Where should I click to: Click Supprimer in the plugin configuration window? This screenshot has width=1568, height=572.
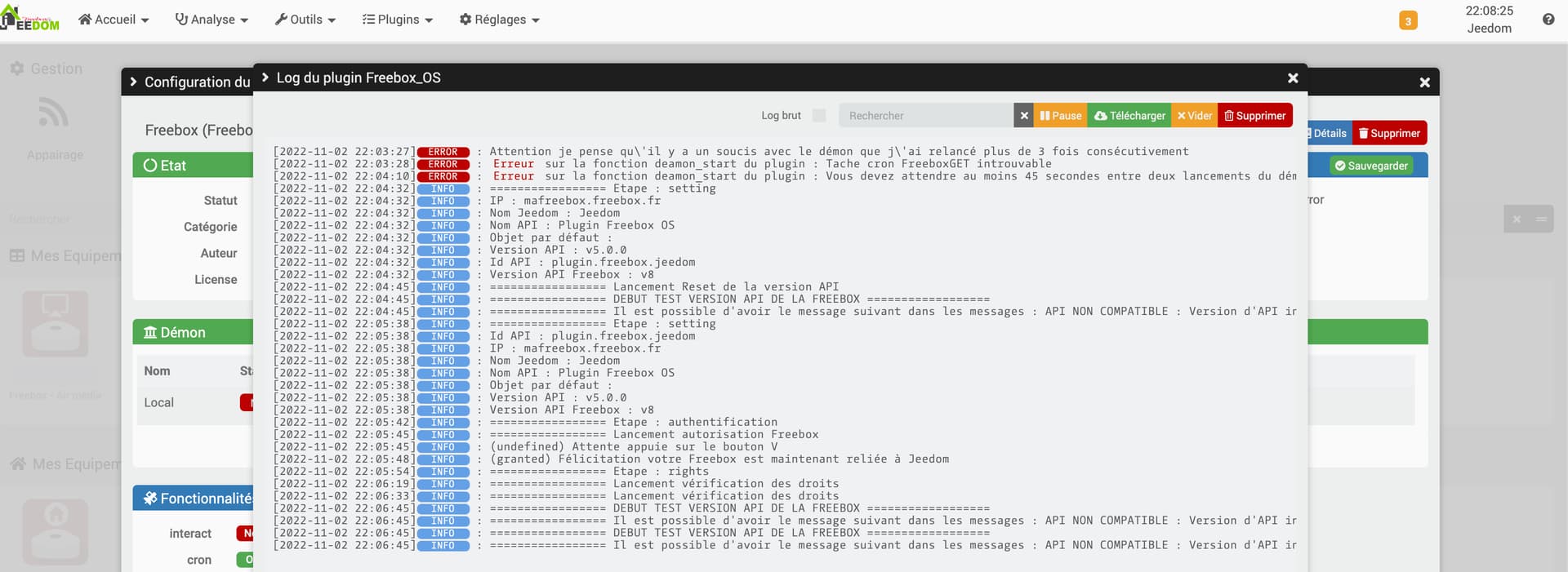click(x=1389, y=133)
